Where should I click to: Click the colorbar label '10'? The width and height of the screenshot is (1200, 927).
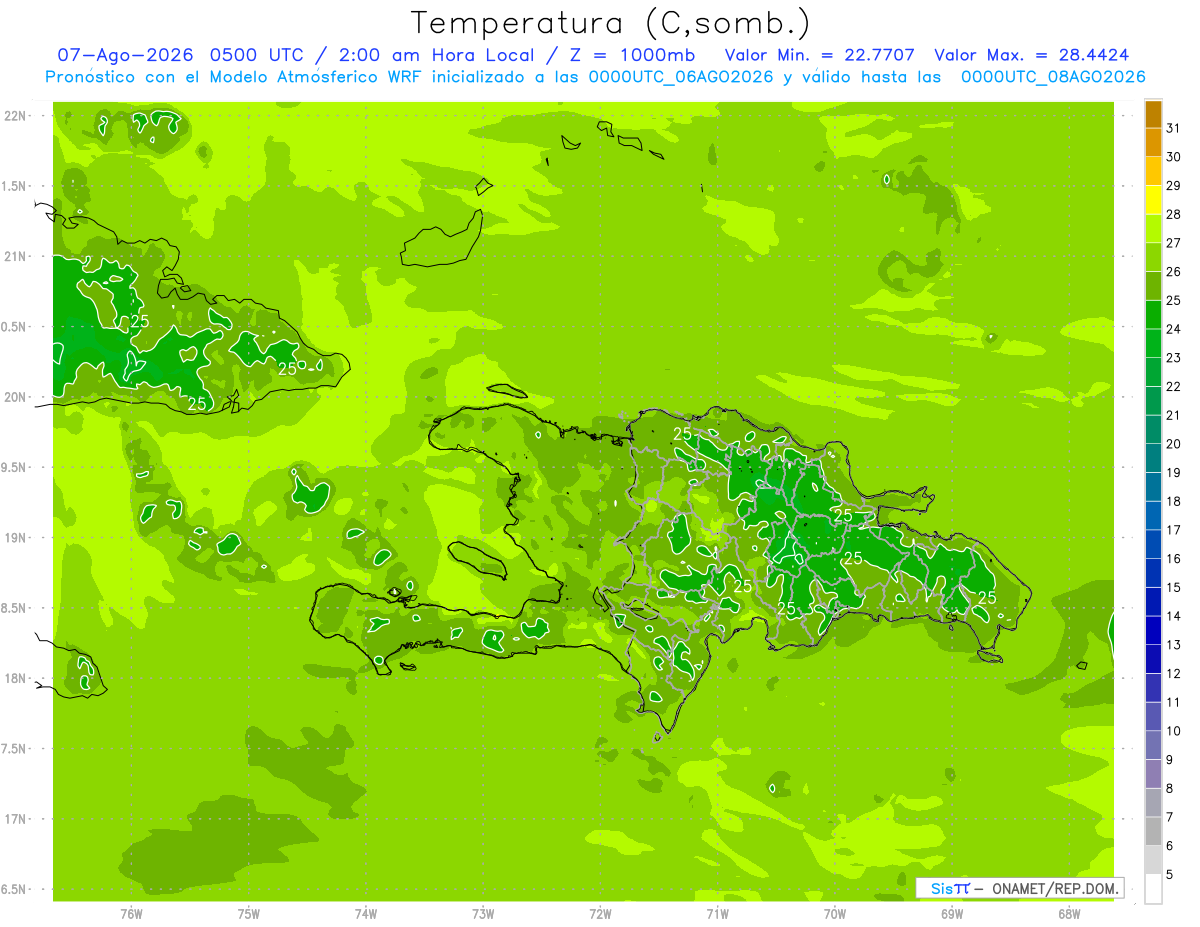[x=1174, y=731]
